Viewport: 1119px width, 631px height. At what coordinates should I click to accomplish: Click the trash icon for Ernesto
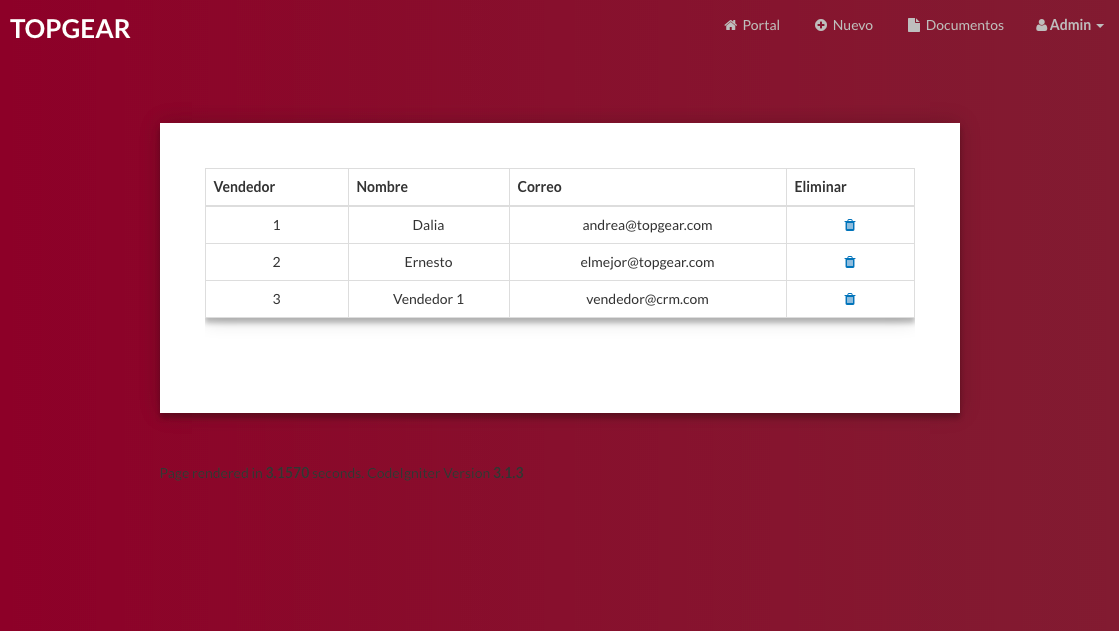[850, 262]
